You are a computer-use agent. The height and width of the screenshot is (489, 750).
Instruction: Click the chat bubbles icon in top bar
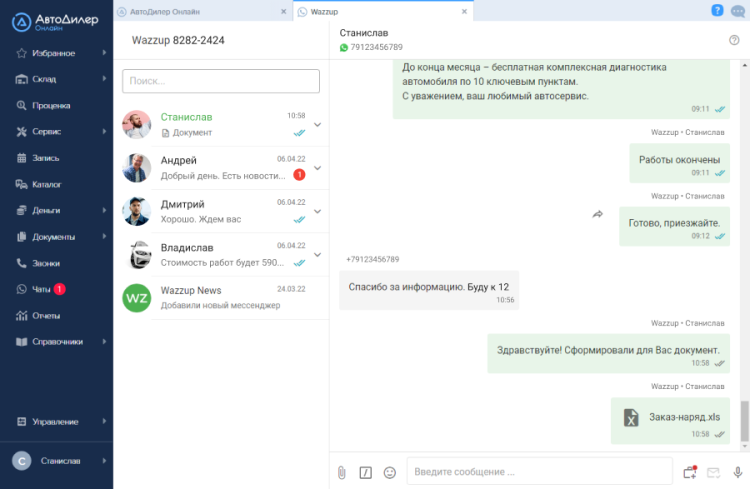pyautogui.click(x=738, y=11)
